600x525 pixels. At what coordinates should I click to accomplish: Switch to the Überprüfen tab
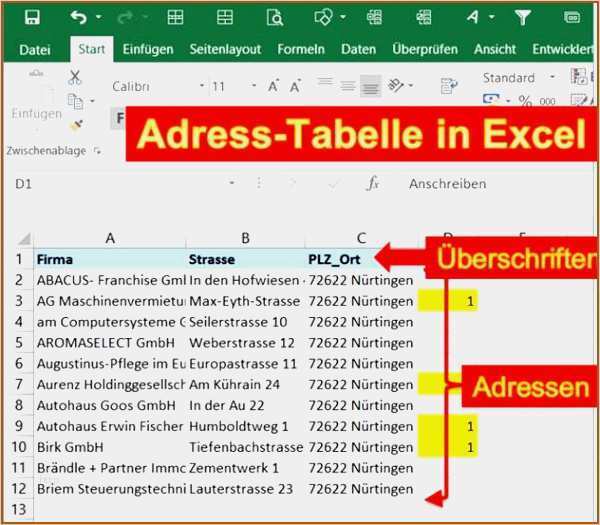click(x=425, y=49)
